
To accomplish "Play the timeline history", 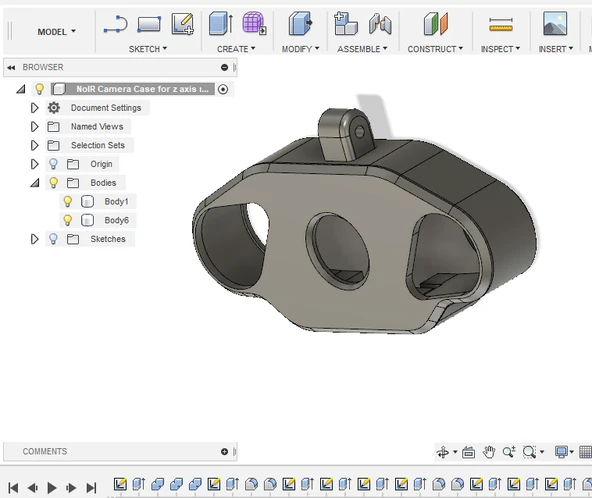I will pos(52,488).
